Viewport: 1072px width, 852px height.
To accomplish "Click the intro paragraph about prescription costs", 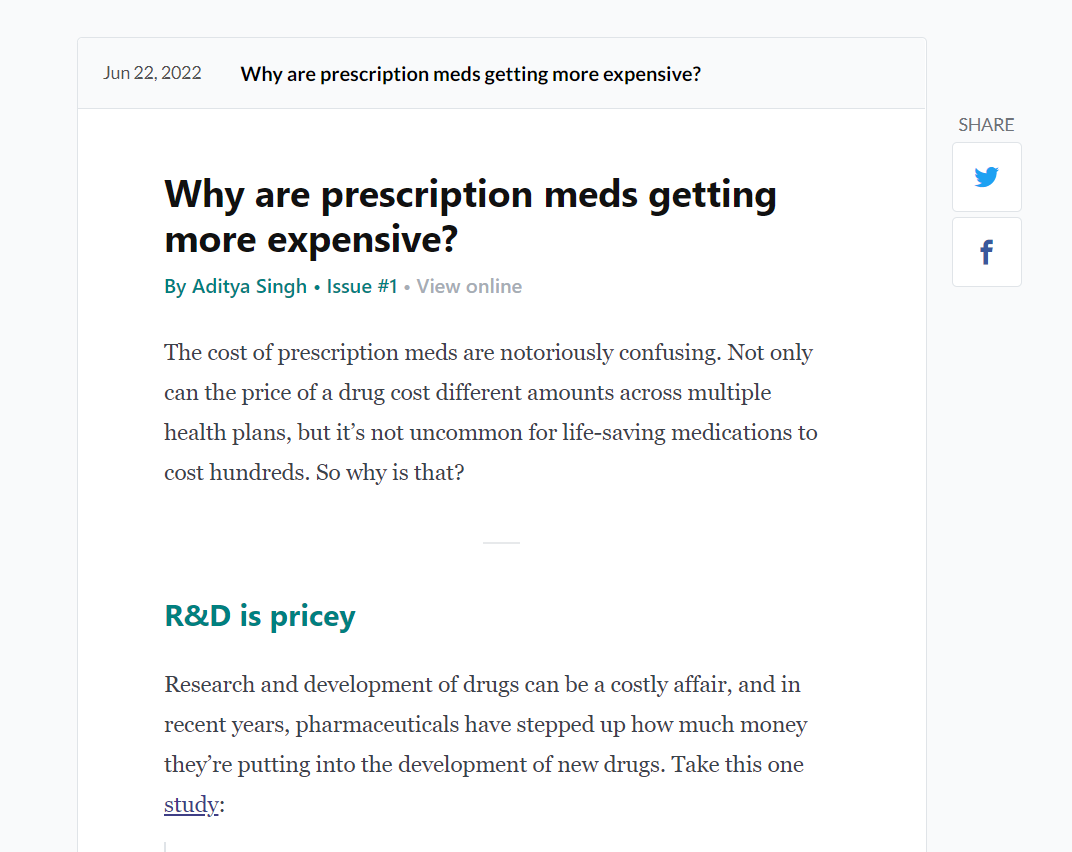I will pos(491,412).
